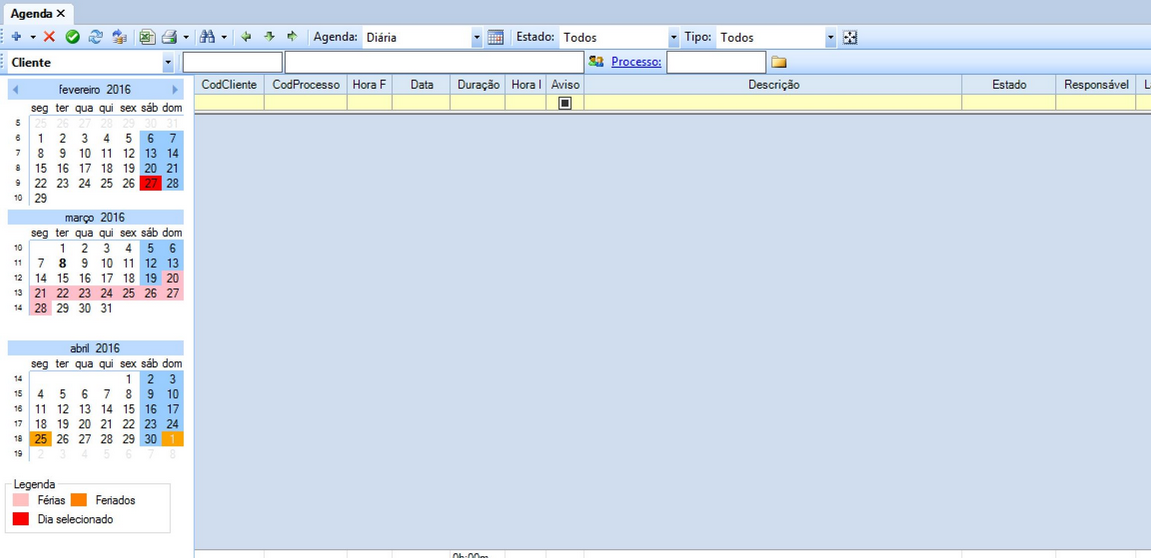Click the expand icon after Tipo dropdown
This screenshot has height=558, width=1151.
pyautogui.click(x=850, y=37)
